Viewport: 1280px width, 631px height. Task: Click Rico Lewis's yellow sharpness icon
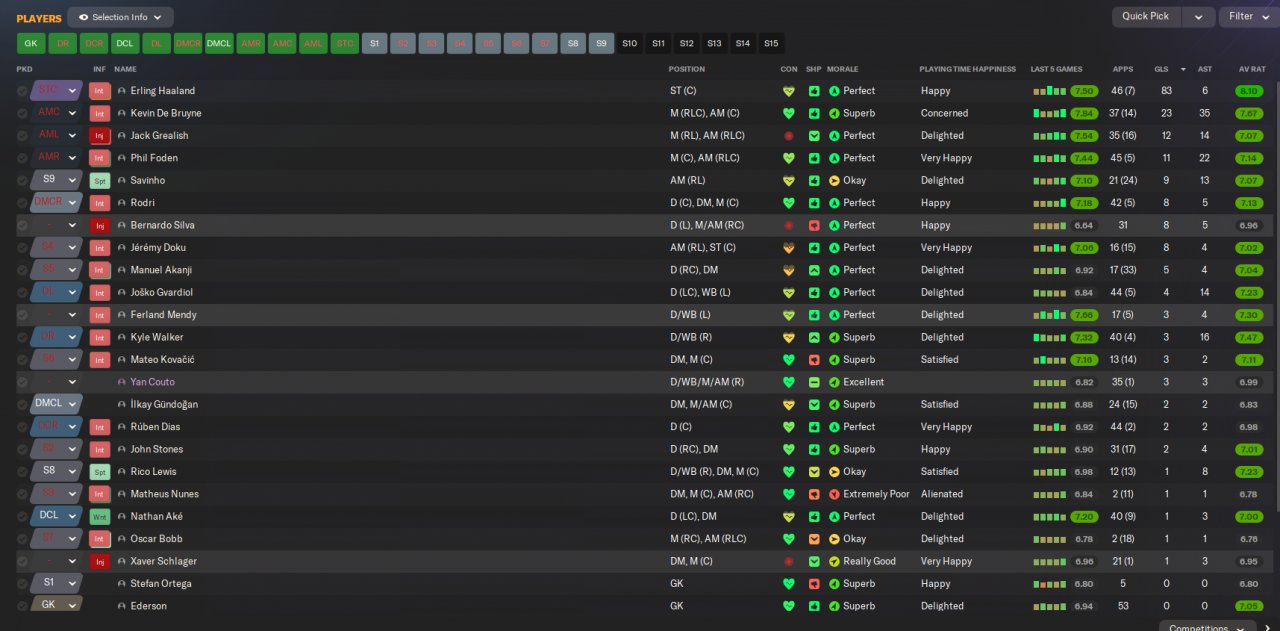(814, 472)
